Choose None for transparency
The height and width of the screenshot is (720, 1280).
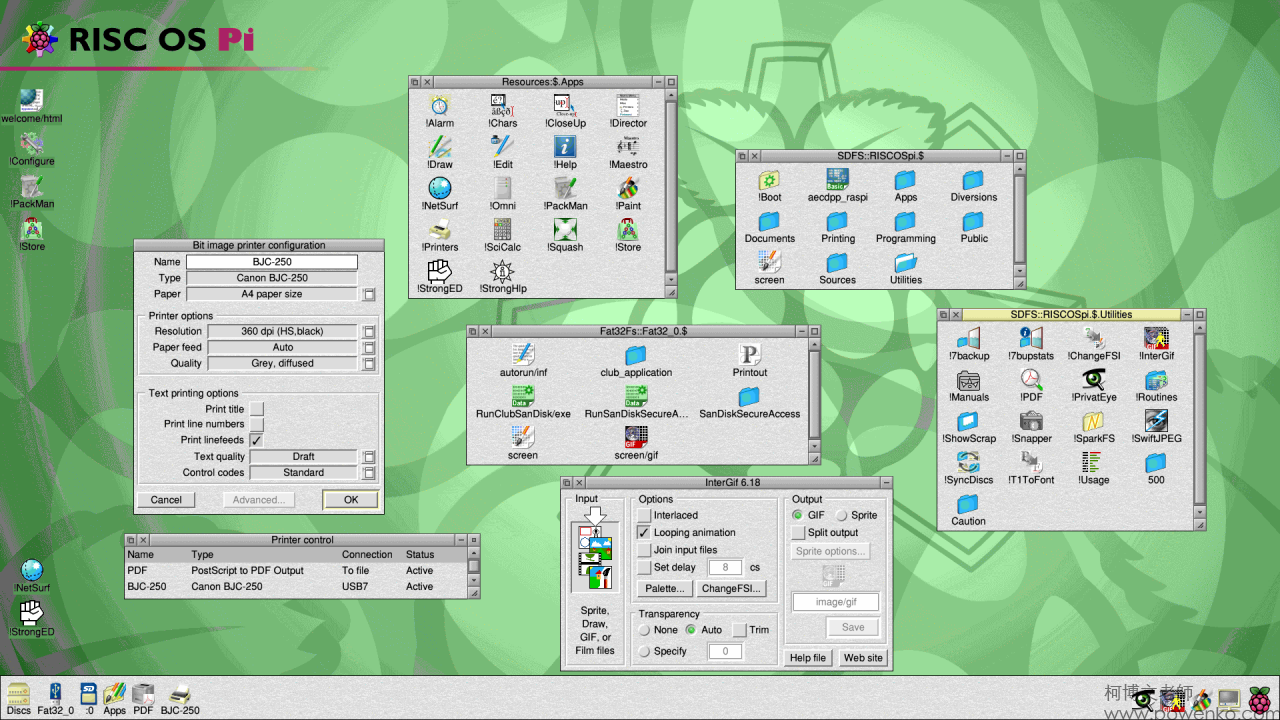coord(645,630)
